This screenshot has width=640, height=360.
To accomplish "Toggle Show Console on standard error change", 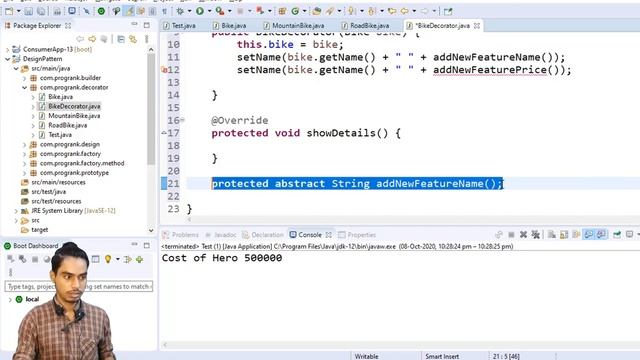I will pyautogui.click(x=601, y=235).
